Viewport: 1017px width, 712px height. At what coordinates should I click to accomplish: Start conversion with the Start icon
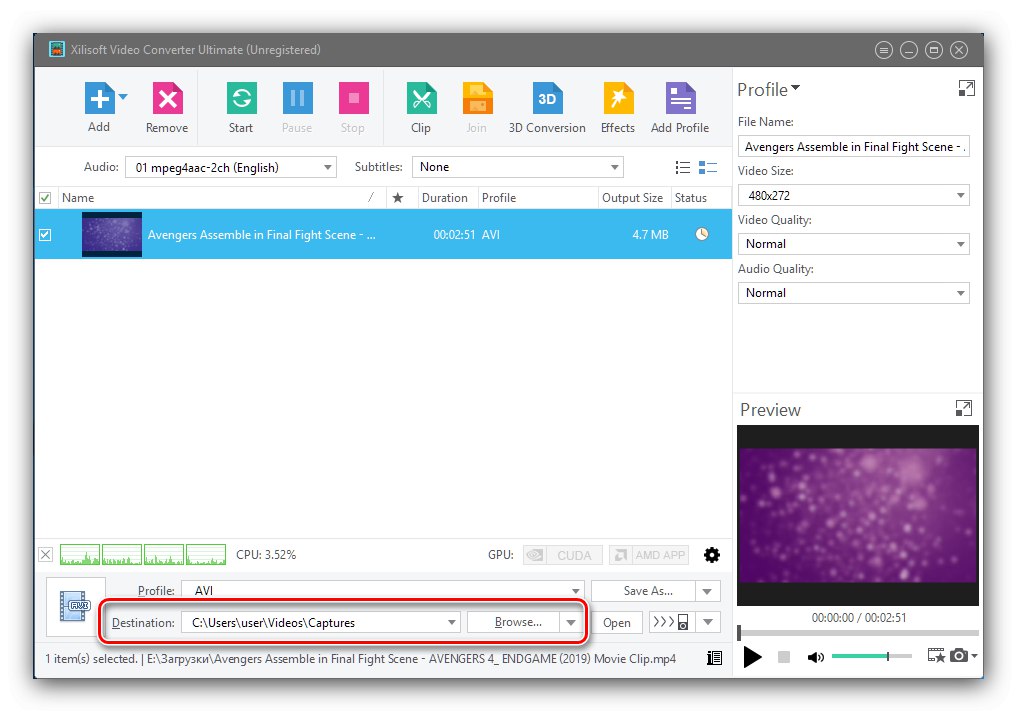click(241, 99)
